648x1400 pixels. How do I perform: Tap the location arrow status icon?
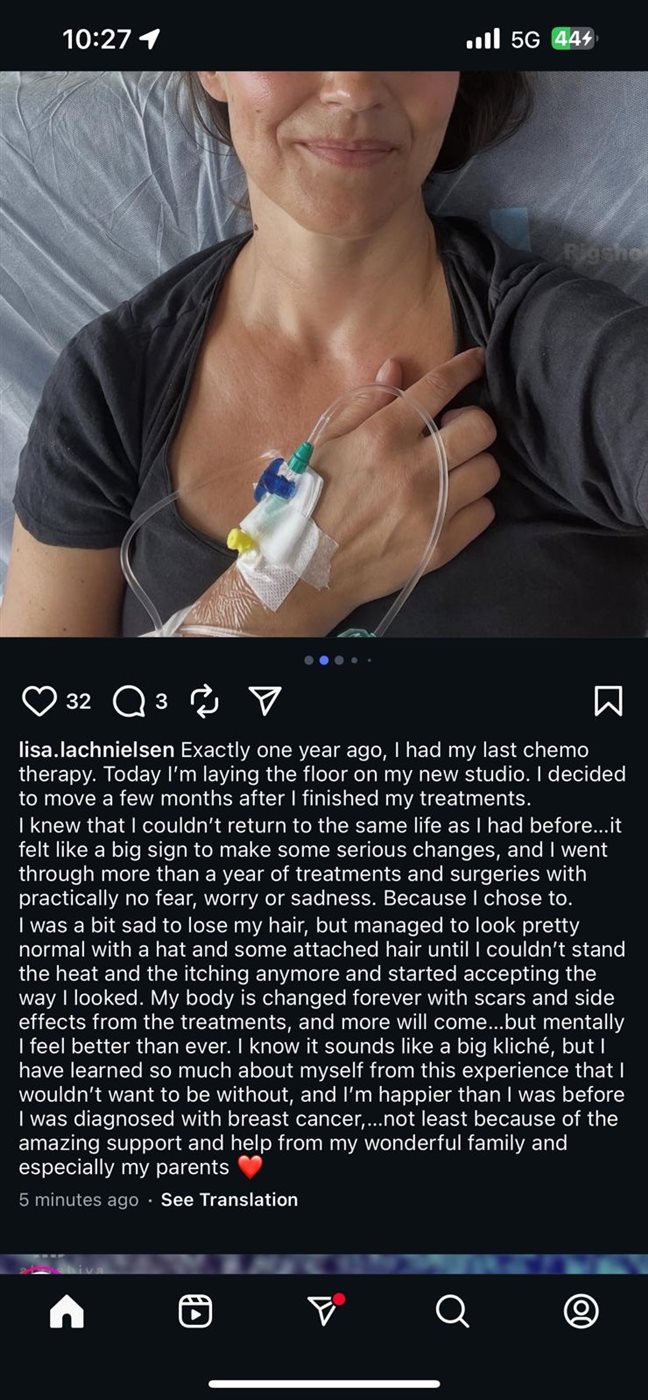coord(150,39)
